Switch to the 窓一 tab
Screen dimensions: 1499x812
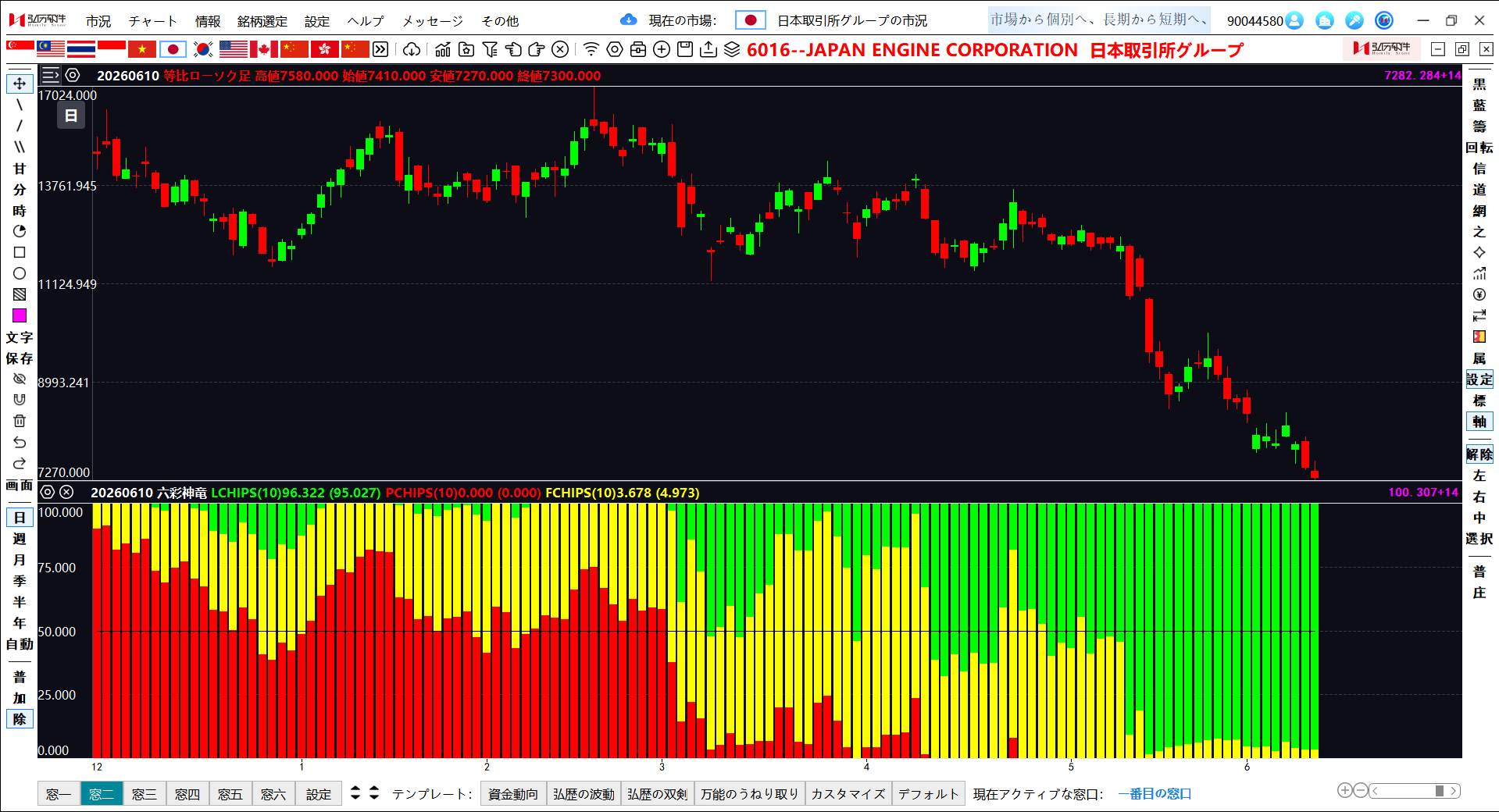(x=59, y=794)
